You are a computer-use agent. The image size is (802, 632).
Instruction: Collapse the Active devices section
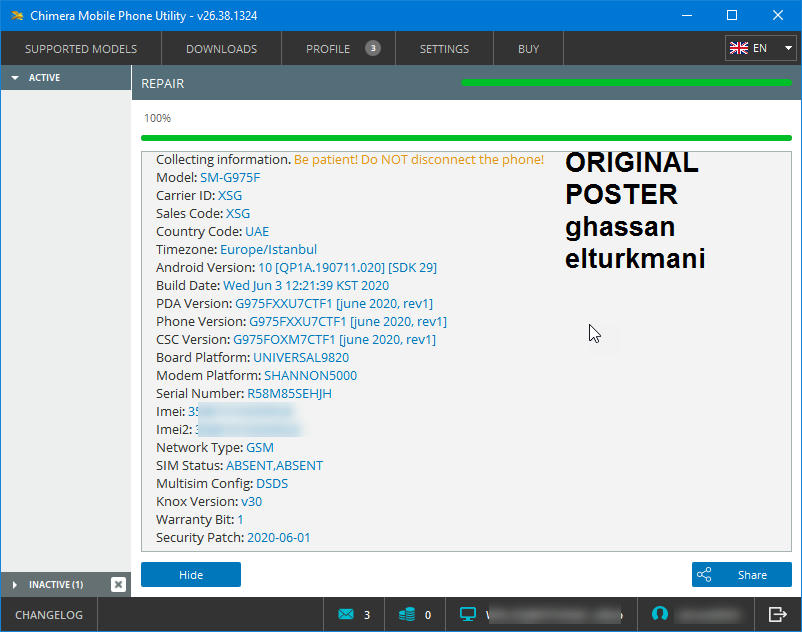click(x=15, y=78)
